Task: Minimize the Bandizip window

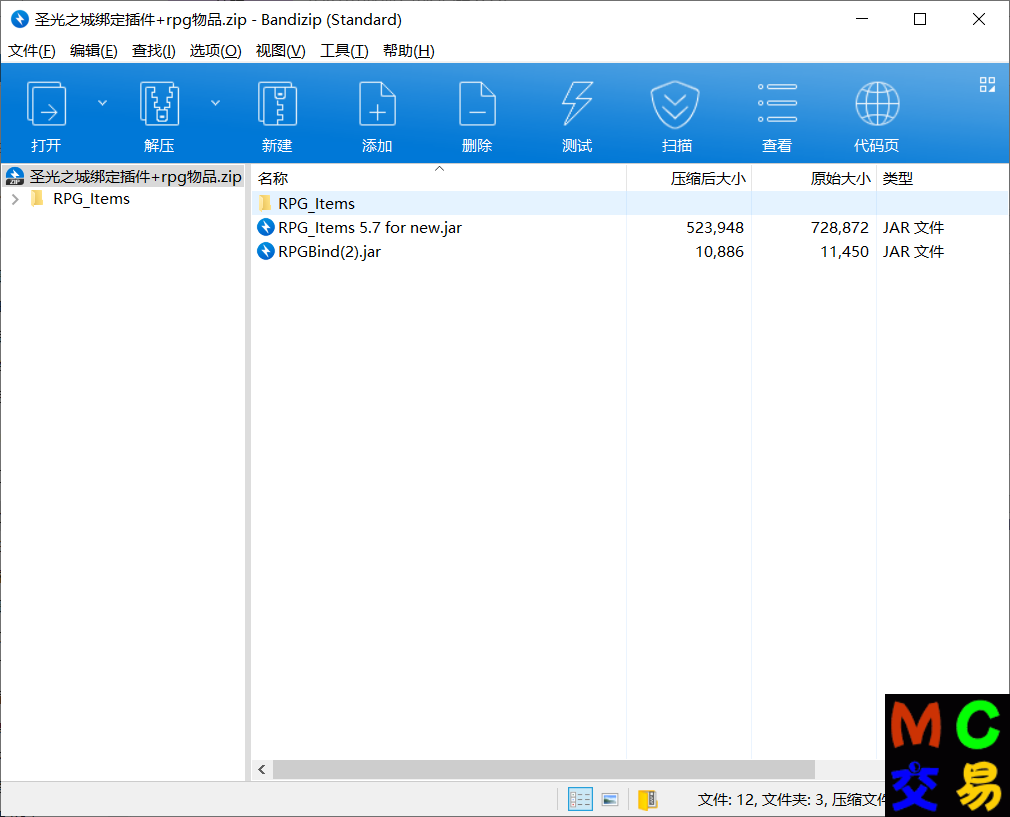Action: coord(862,19)
